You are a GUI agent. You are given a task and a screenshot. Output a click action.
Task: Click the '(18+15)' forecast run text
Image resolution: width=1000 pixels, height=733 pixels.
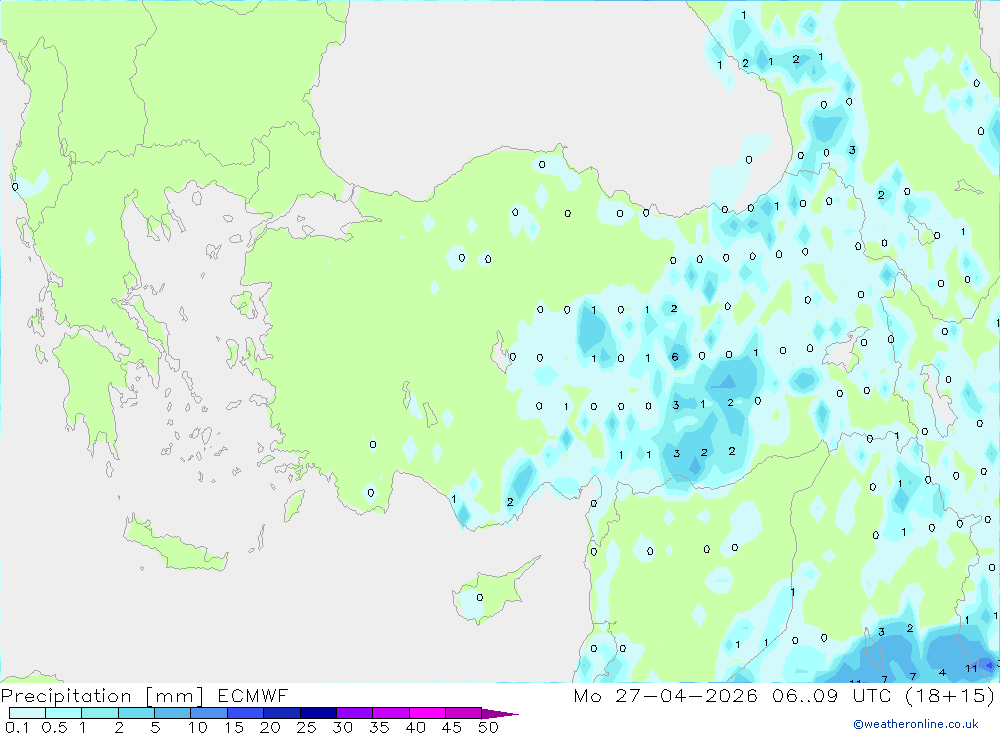[x=949, y=695]
